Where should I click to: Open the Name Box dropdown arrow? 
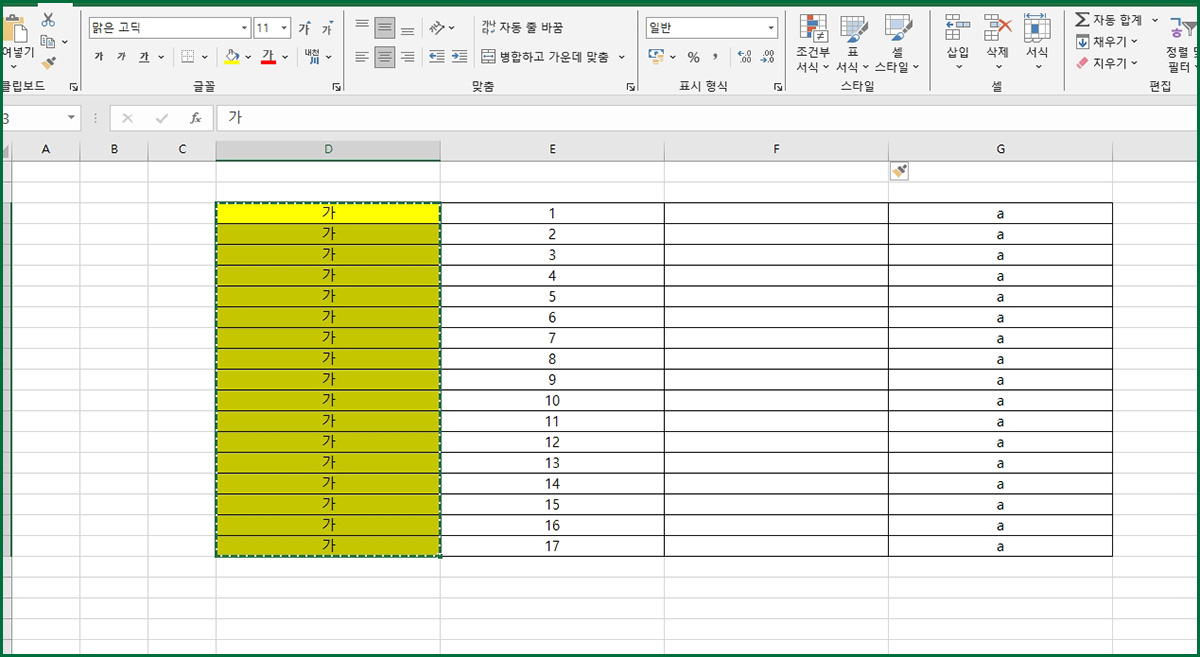(x=71, y=118)
